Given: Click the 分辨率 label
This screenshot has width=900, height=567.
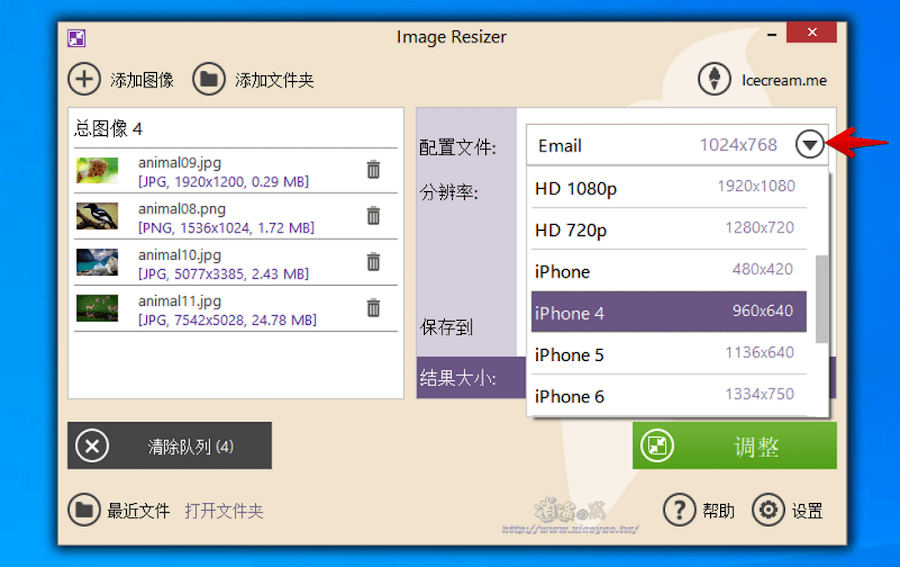Looking at the screenshot, I should [x=449, y=192].
